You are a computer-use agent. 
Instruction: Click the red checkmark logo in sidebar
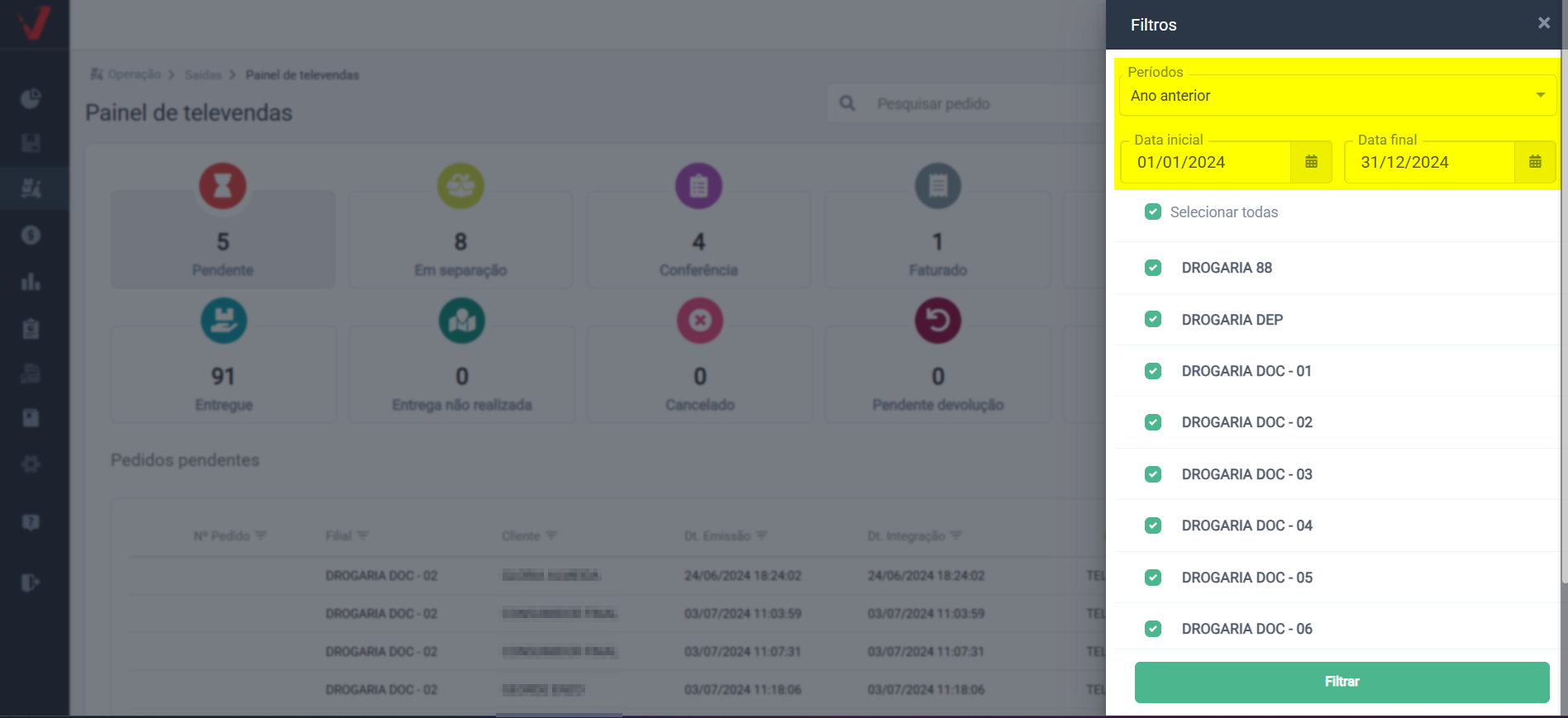34,22
